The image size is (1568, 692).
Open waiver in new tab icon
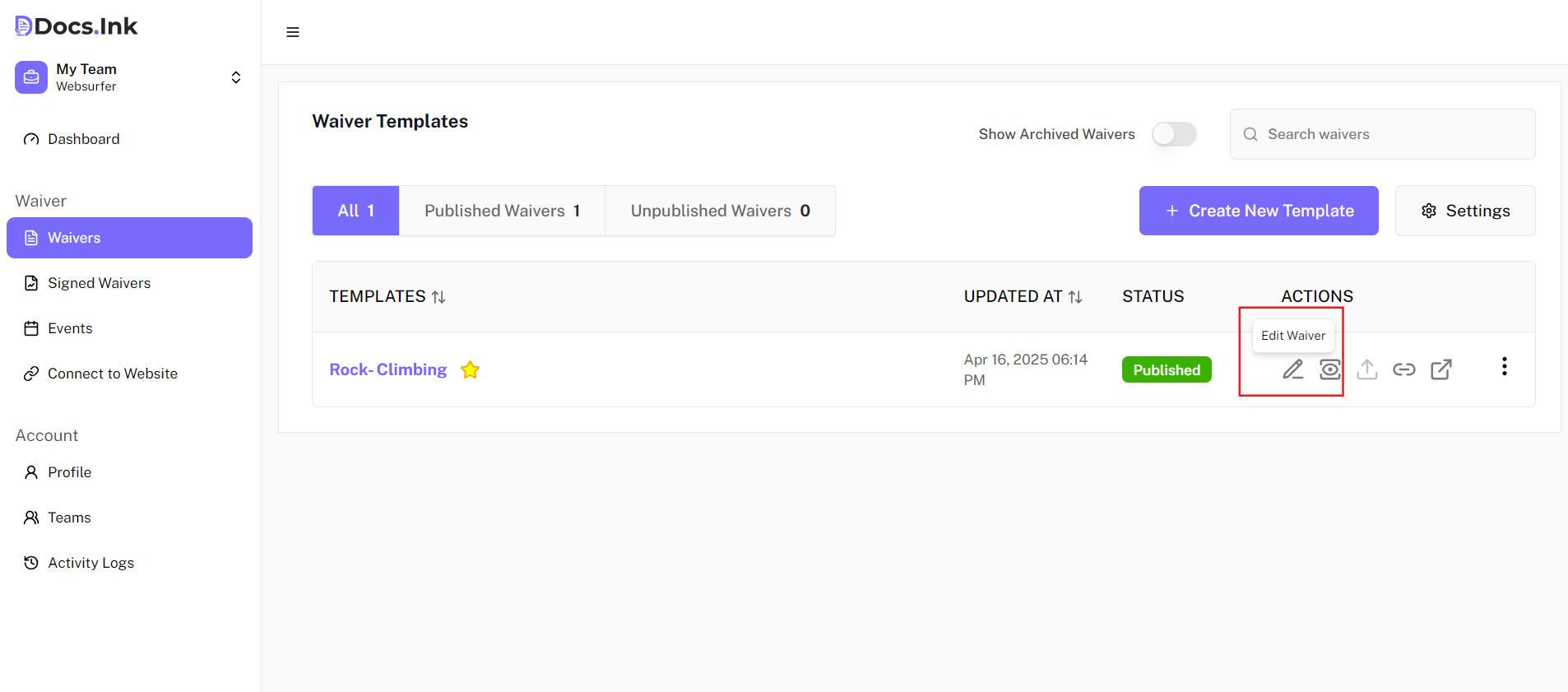coord(1440,369)
